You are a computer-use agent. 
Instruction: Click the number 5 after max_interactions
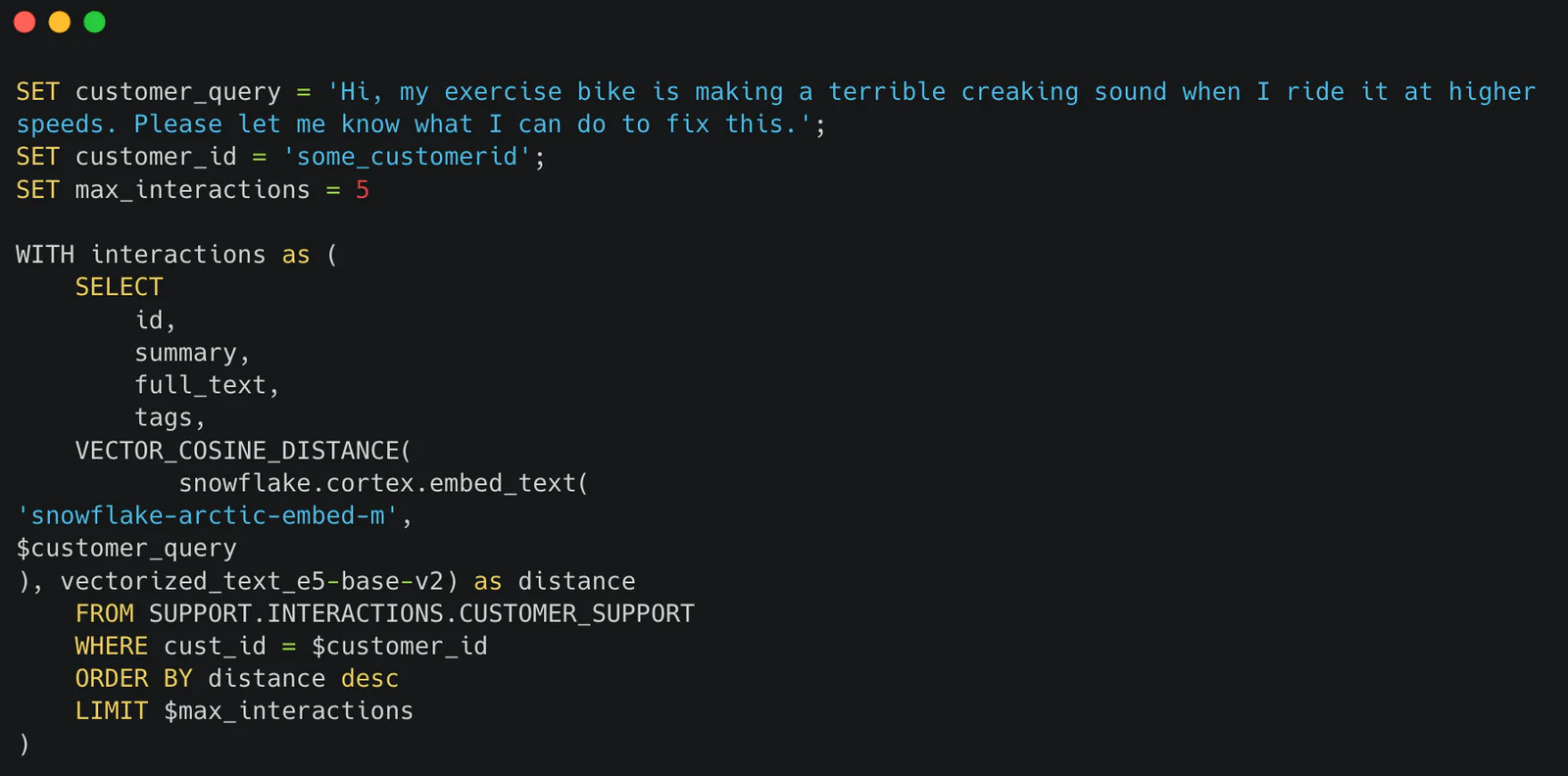[363, 190]
